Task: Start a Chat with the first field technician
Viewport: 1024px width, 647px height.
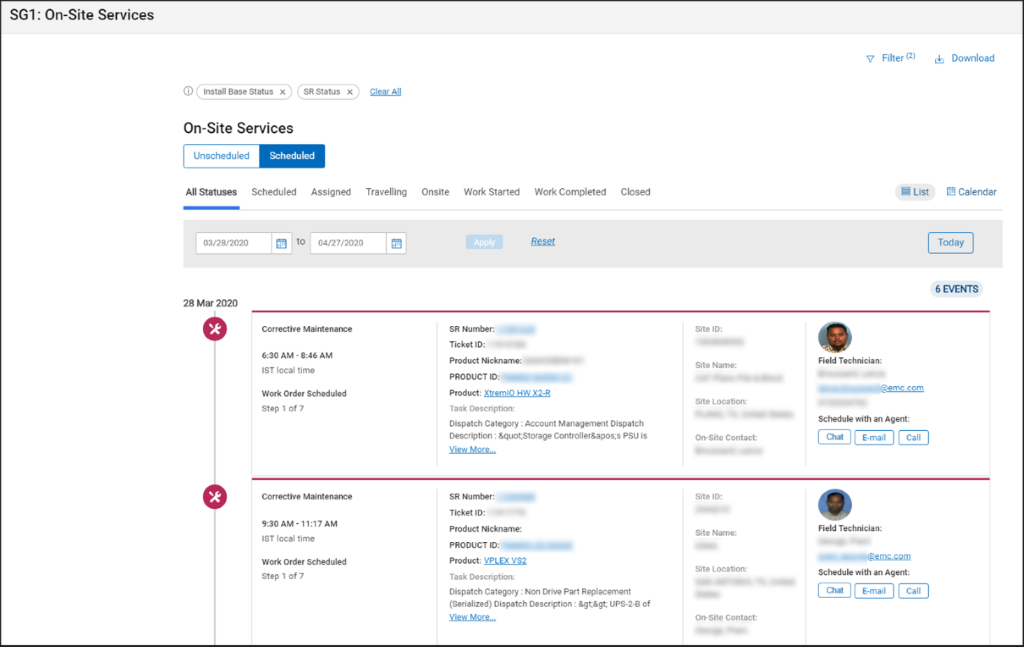Action: click(834, 437)
